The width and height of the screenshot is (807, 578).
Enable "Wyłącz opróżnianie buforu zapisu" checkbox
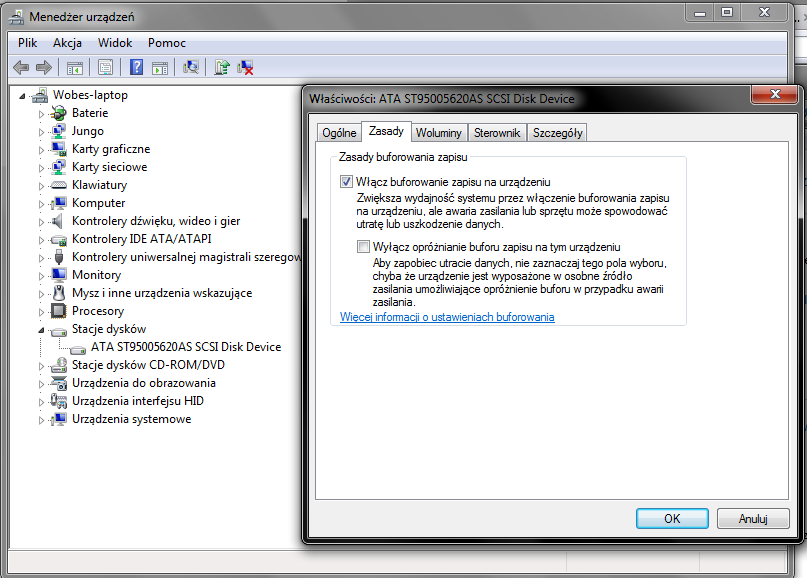(x=364, y=247)
